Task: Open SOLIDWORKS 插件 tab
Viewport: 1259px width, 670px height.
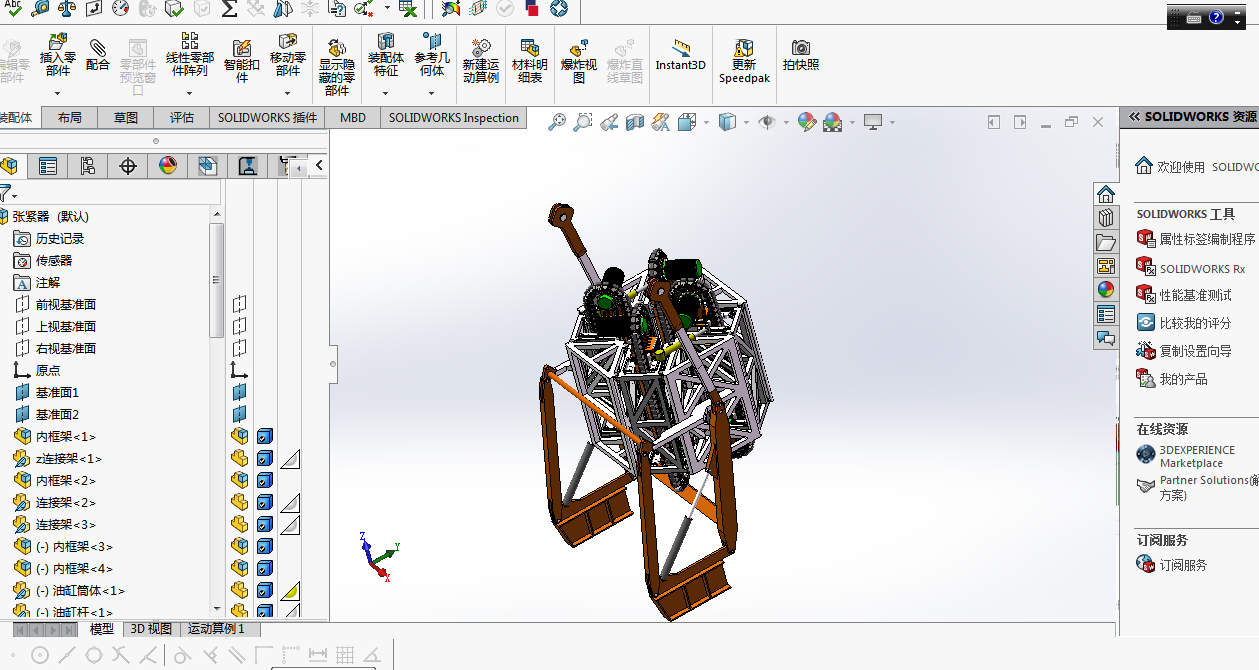Action: point(268,118)
